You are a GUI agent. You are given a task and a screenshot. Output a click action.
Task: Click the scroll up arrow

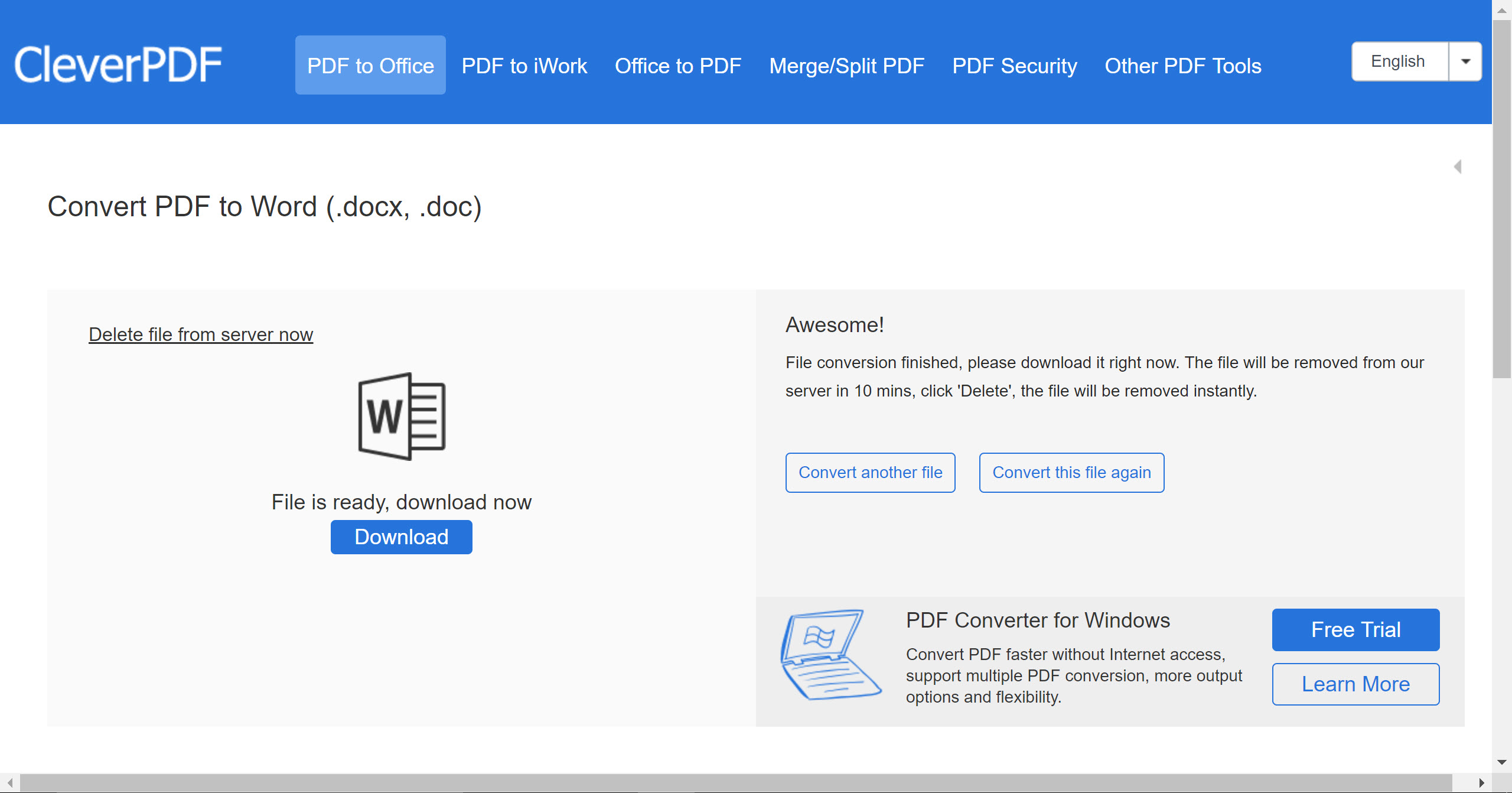click(x=1501, y=10)
